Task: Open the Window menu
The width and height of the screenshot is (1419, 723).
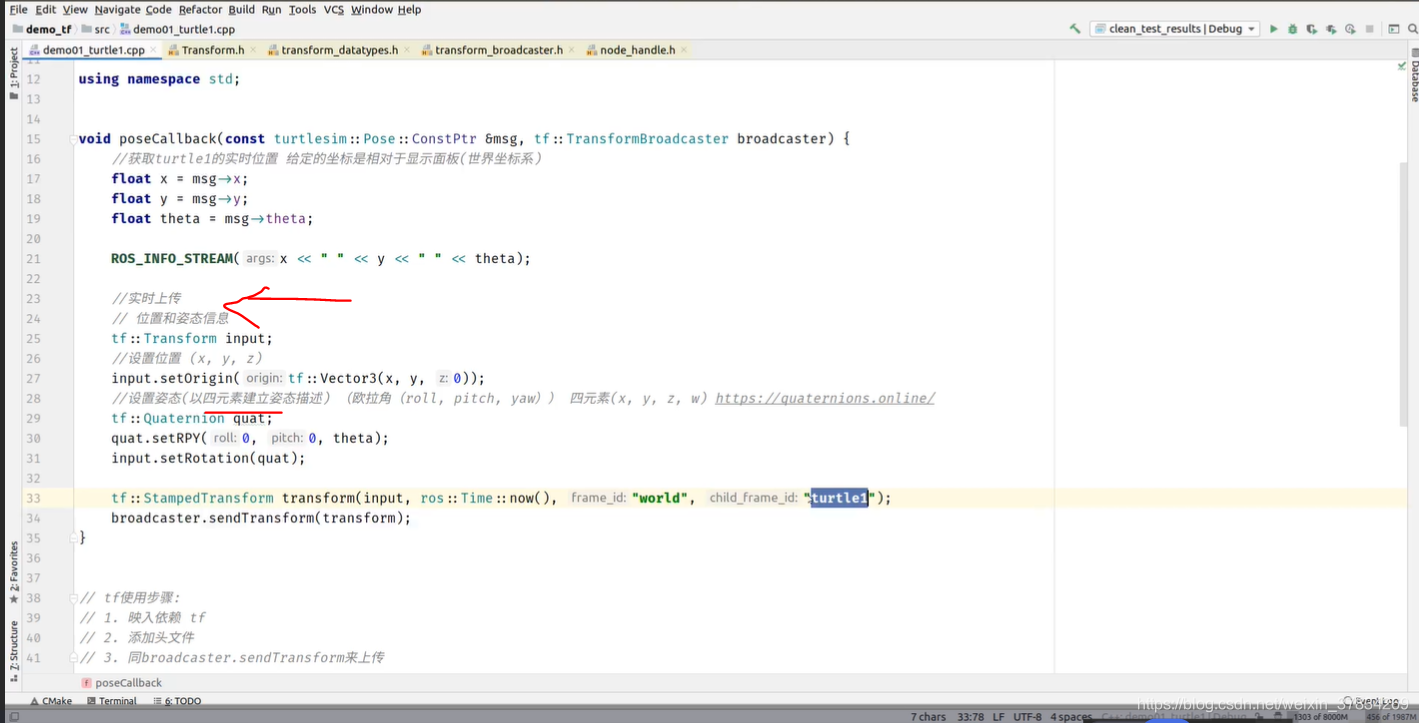Action: click(x=371, y=9)
